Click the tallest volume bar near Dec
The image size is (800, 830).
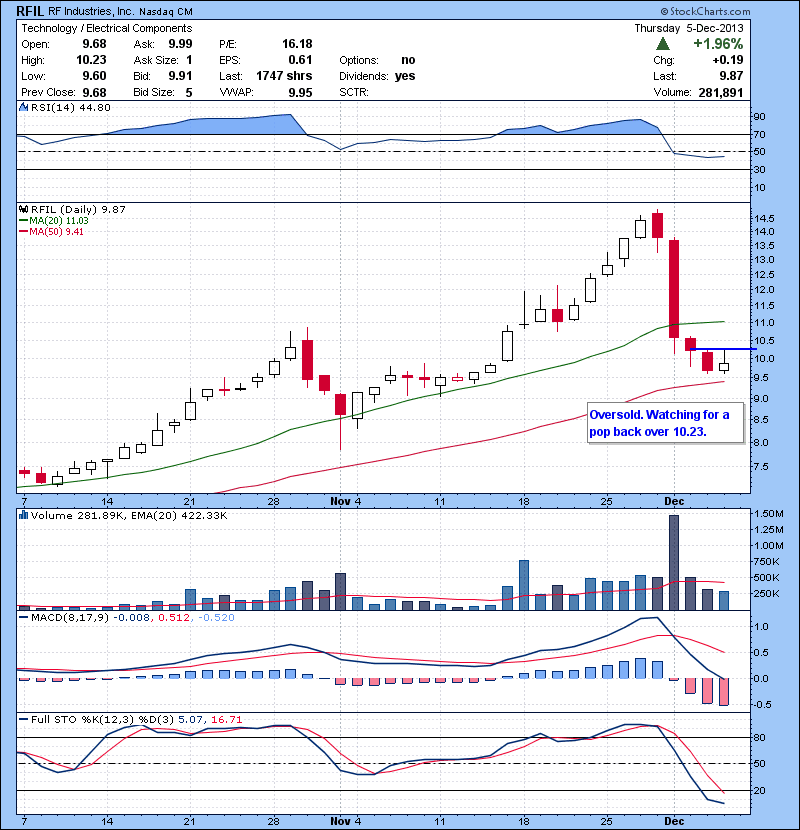[674, 562]
